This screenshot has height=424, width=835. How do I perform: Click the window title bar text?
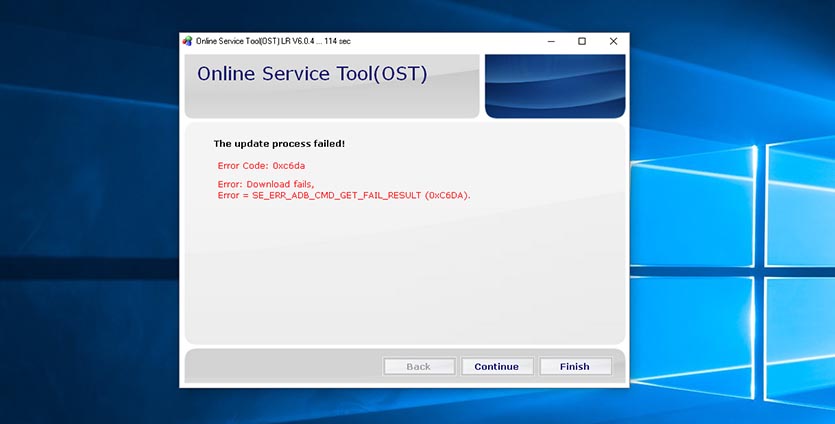click(273, 41)
